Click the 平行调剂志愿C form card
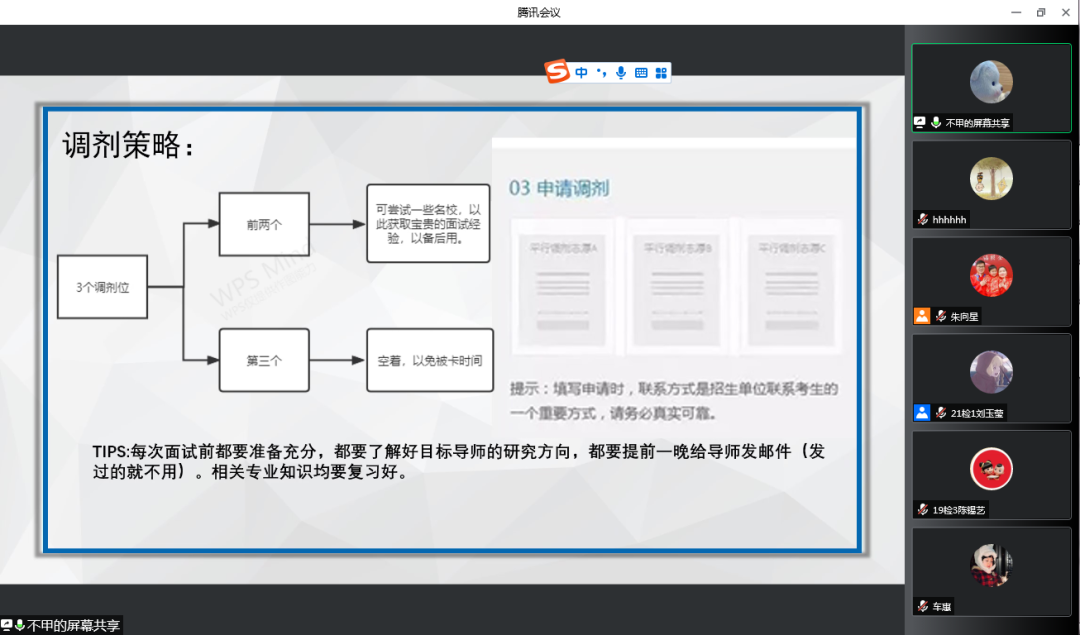Image resolution: width=1080 pixels, height=635 pixels. point(791,287)
